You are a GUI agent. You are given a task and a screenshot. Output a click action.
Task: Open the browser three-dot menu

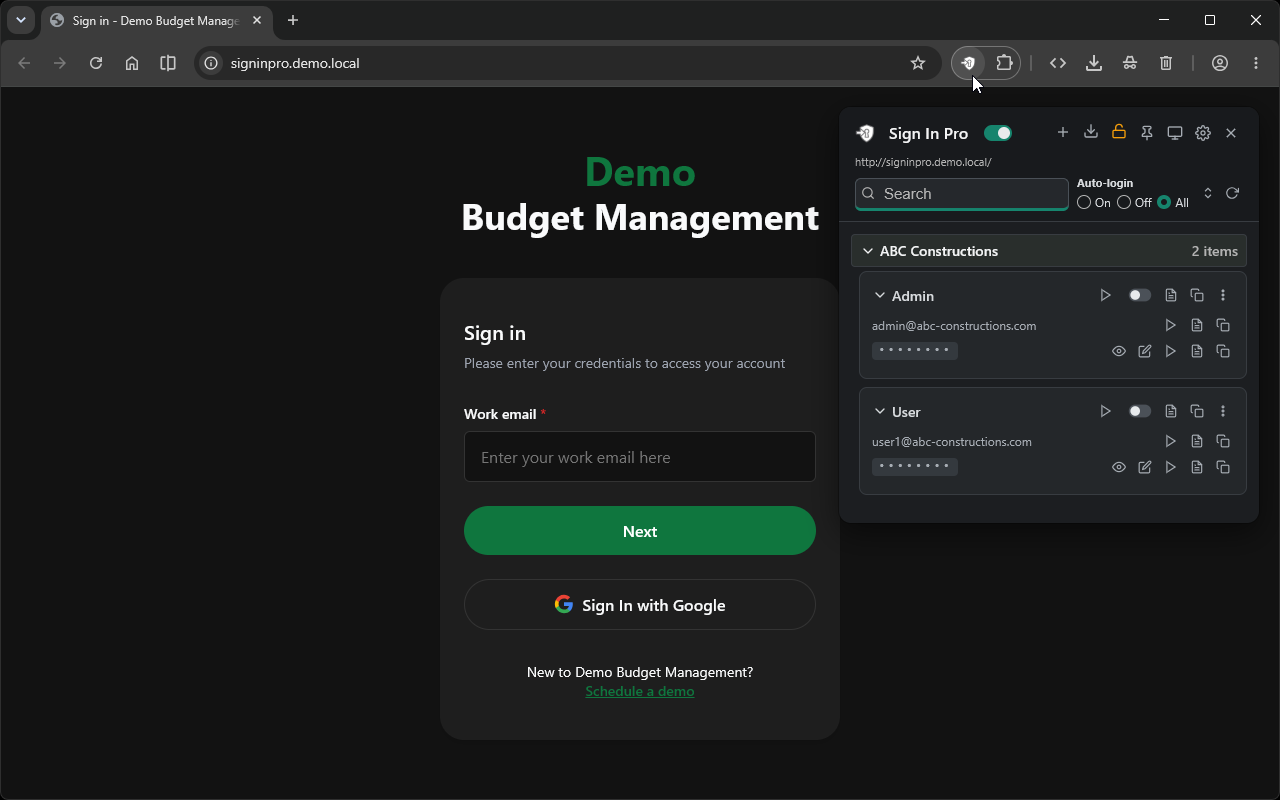[x=1256, y=63]
